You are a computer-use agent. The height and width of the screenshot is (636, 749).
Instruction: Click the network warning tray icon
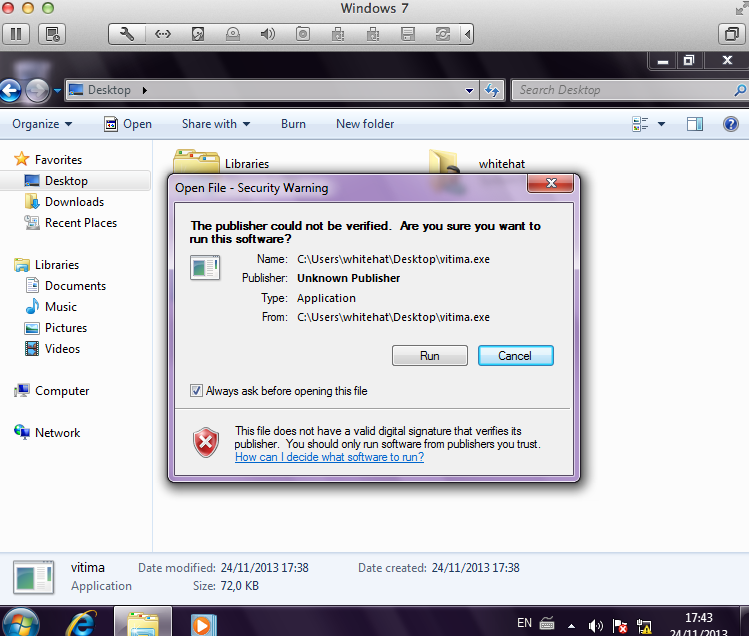(x=644, y=625)
